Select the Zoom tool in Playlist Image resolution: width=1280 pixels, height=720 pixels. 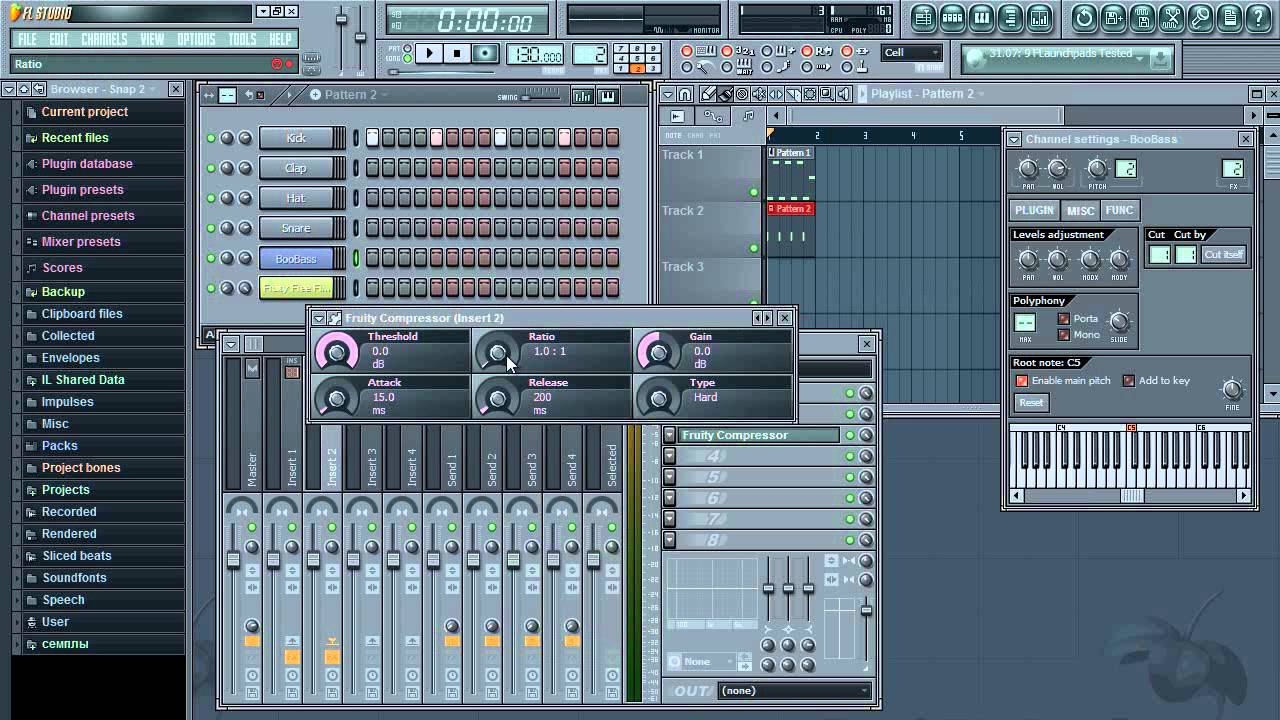[826, 94]
